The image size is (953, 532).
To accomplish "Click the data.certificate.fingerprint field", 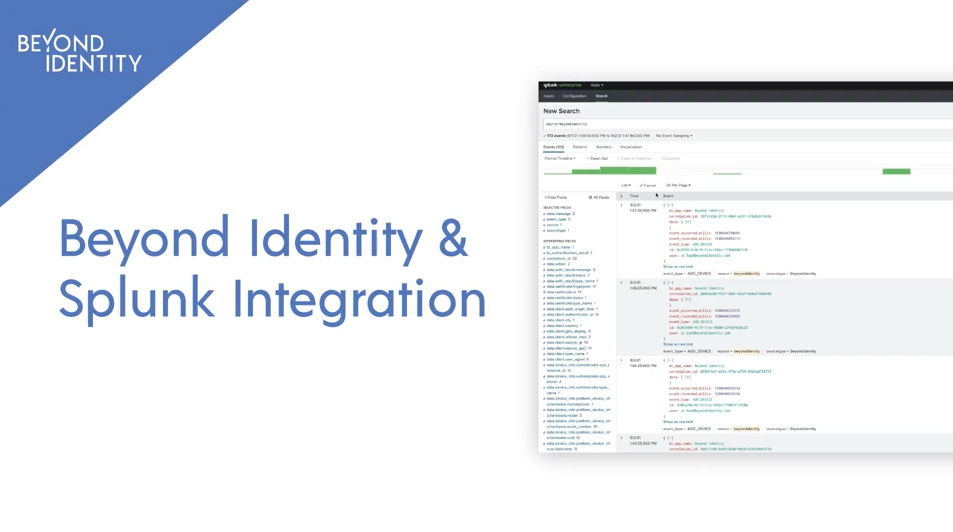I will coord(569,286).
